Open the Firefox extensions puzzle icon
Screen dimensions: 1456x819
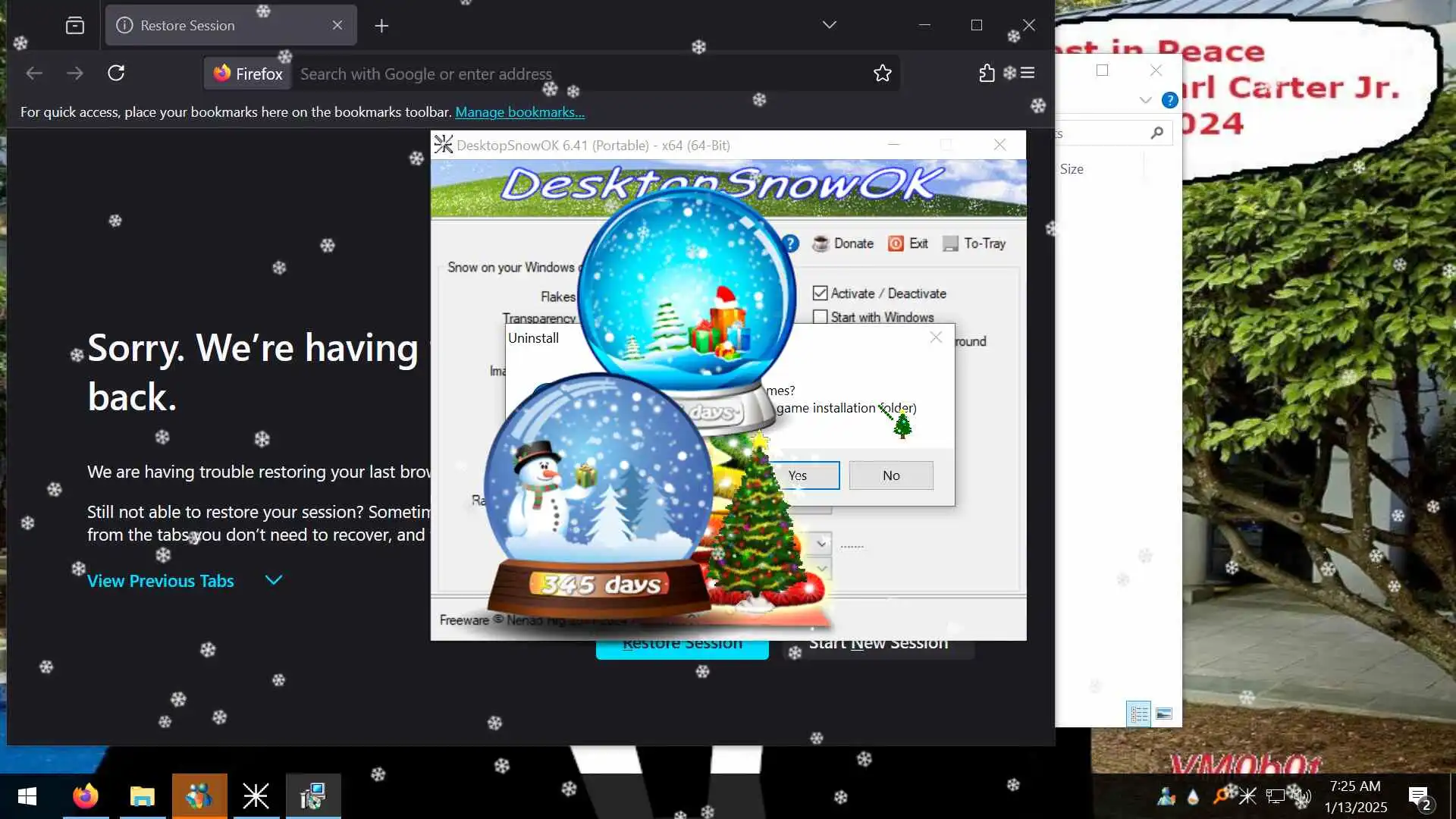[x=986, y=74]
